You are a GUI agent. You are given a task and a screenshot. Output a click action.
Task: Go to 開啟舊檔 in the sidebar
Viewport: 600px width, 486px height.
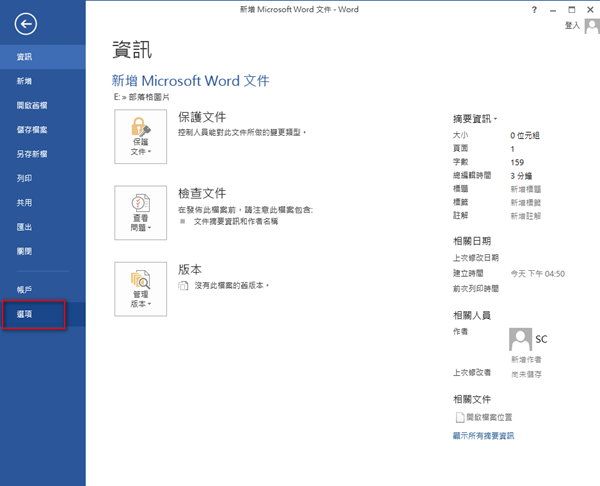tap(42, 106)
